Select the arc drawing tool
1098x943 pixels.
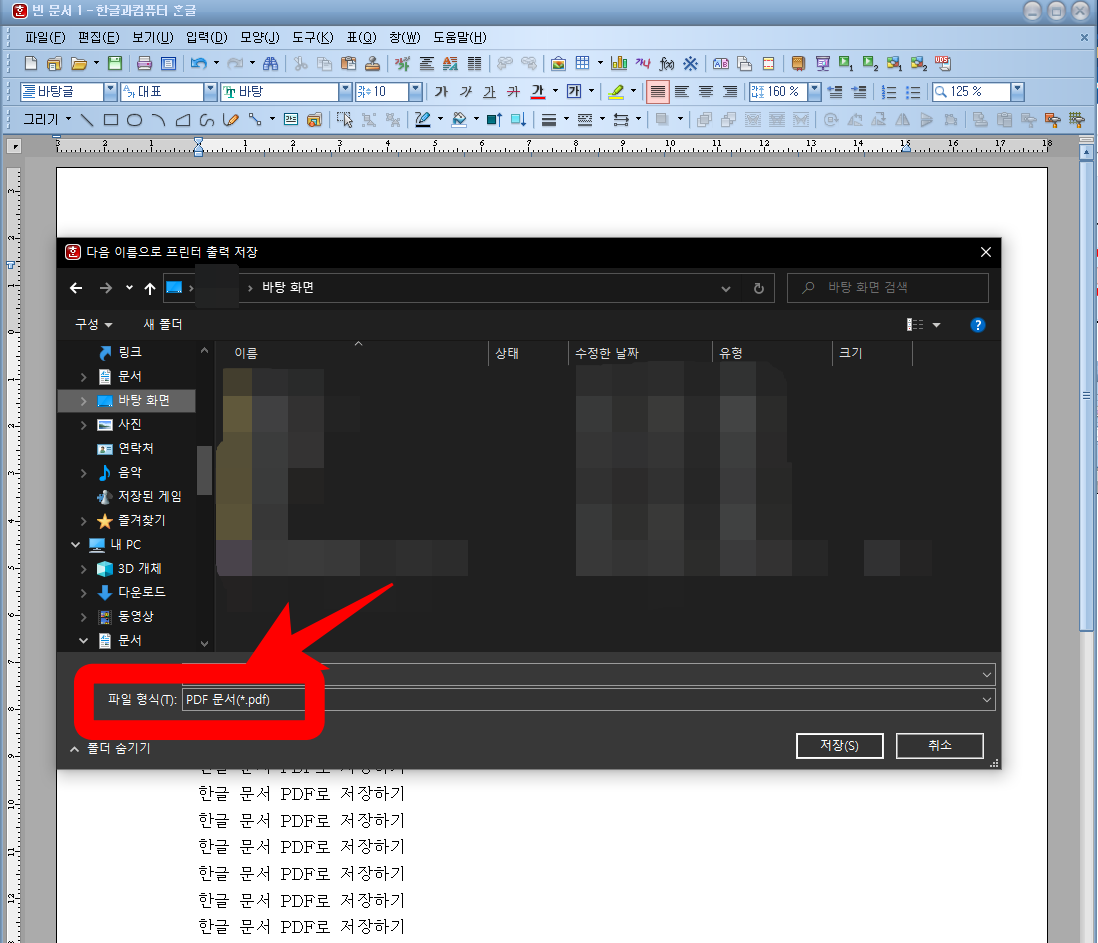point(159,120)
